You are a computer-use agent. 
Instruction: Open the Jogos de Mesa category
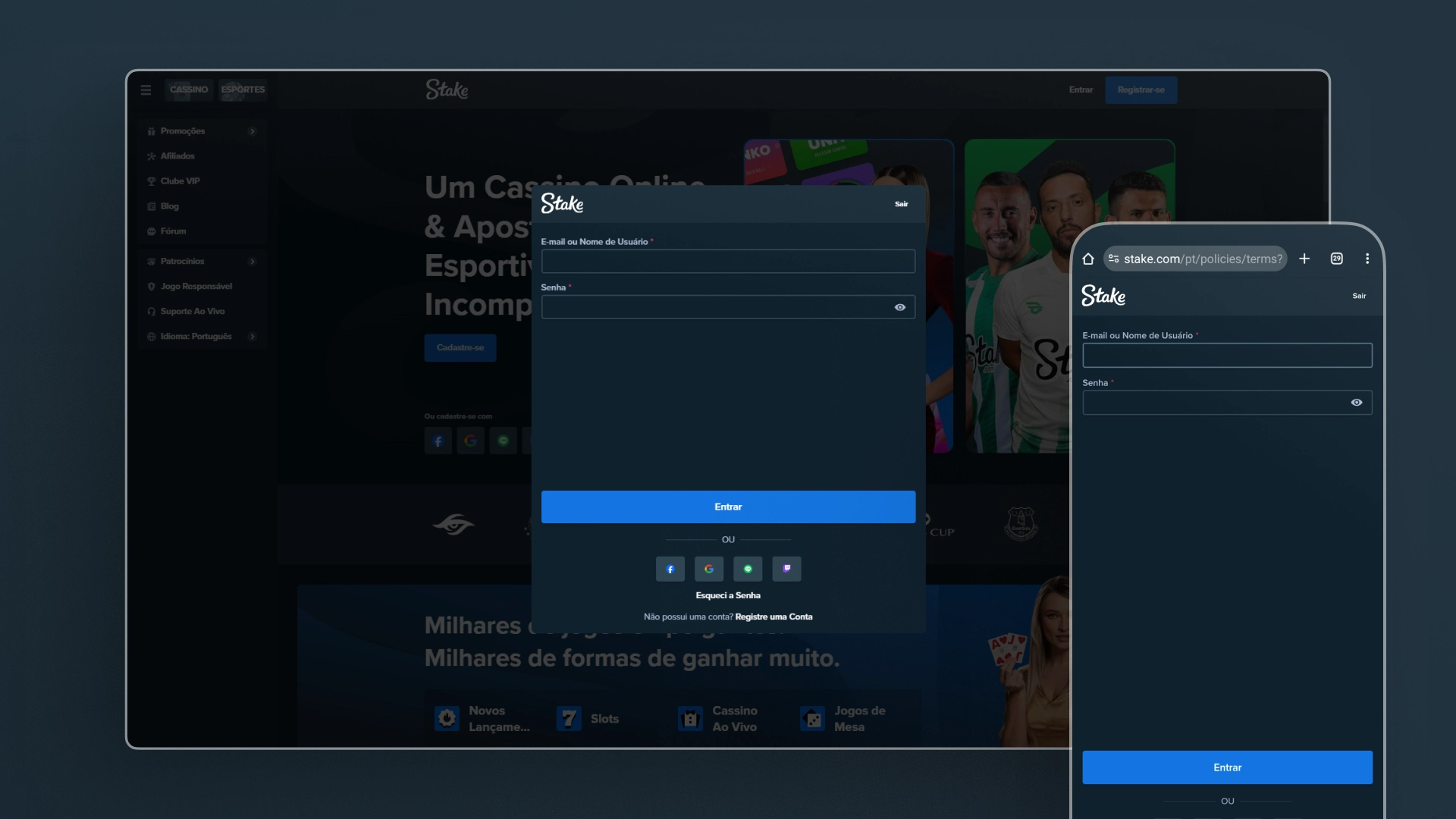[843, 718]
